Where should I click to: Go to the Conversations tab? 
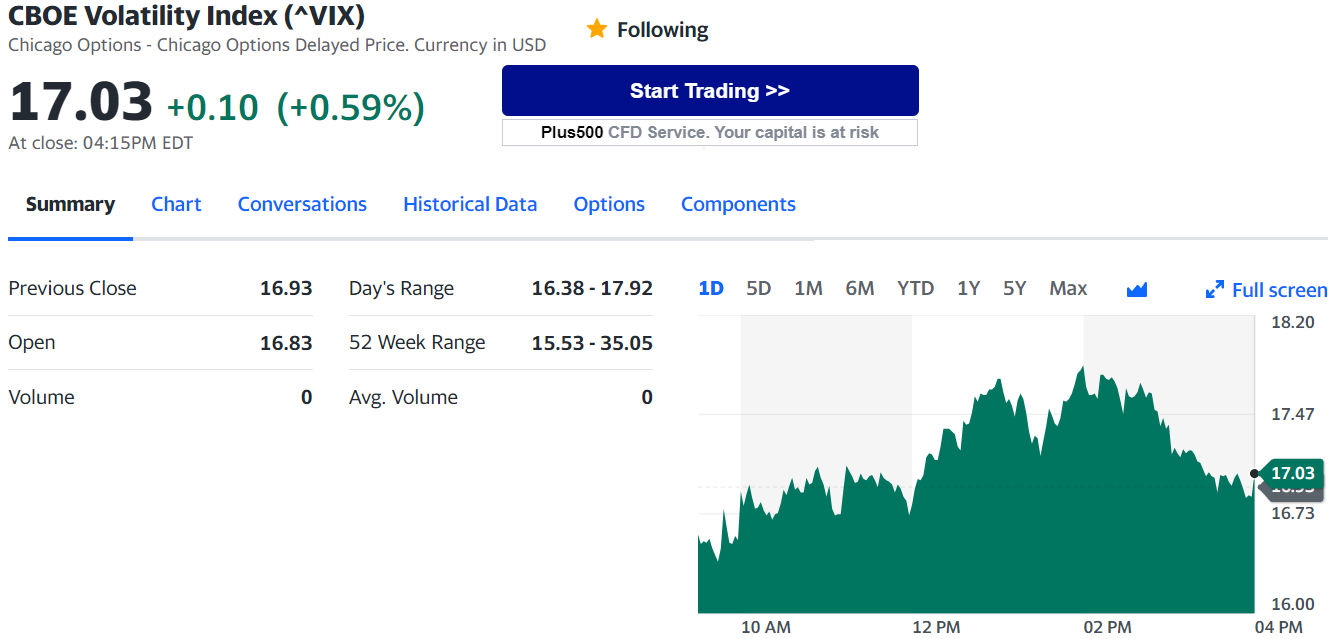302,204
